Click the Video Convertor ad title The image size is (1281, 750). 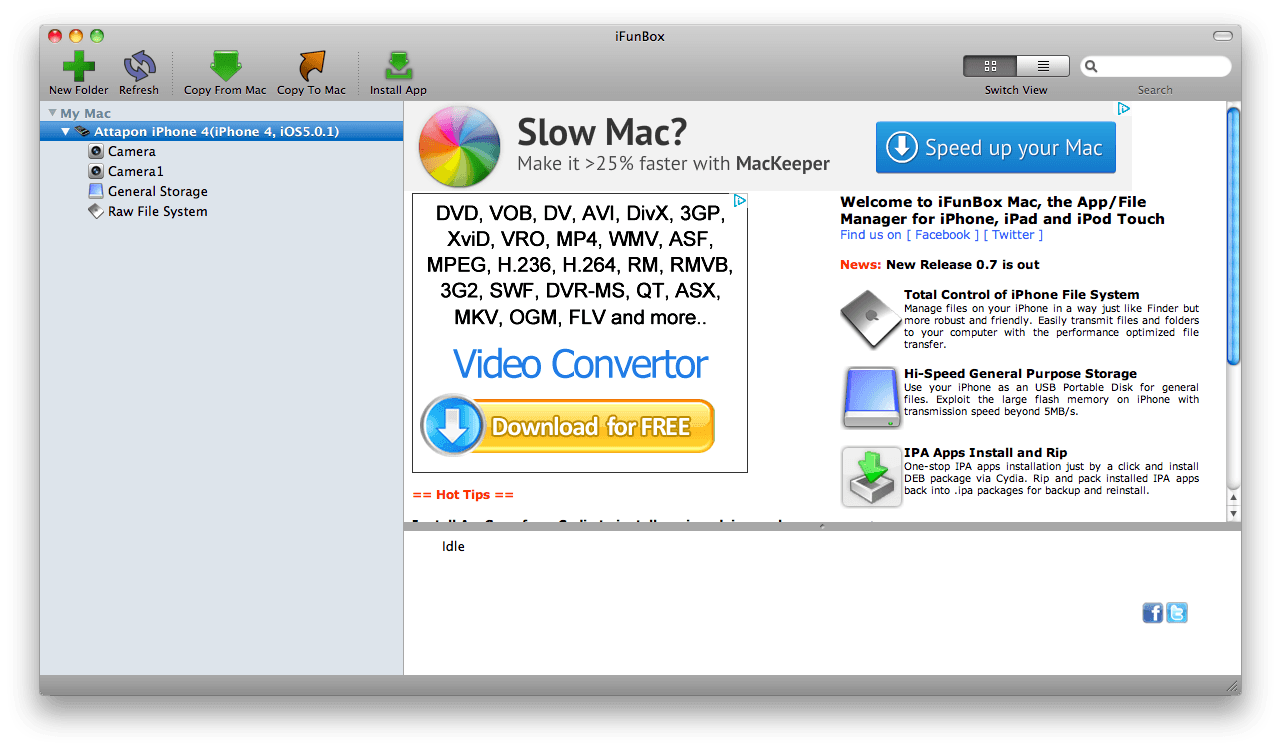tap(580, 364)
